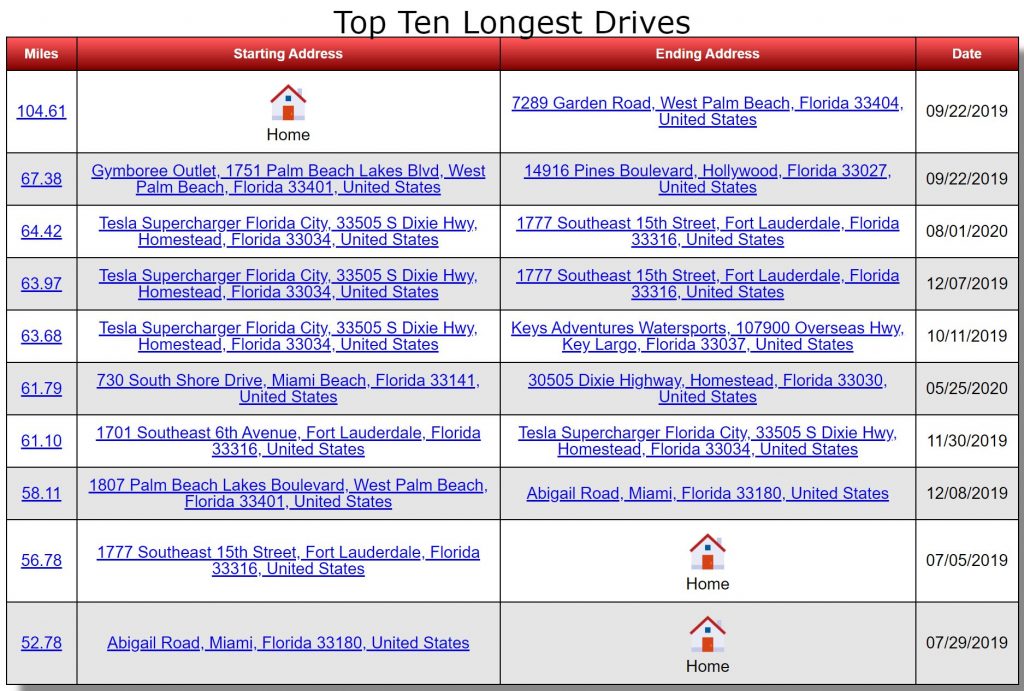
Task: Open the 63.97 miles link
Action: click(x=41, y=283)
